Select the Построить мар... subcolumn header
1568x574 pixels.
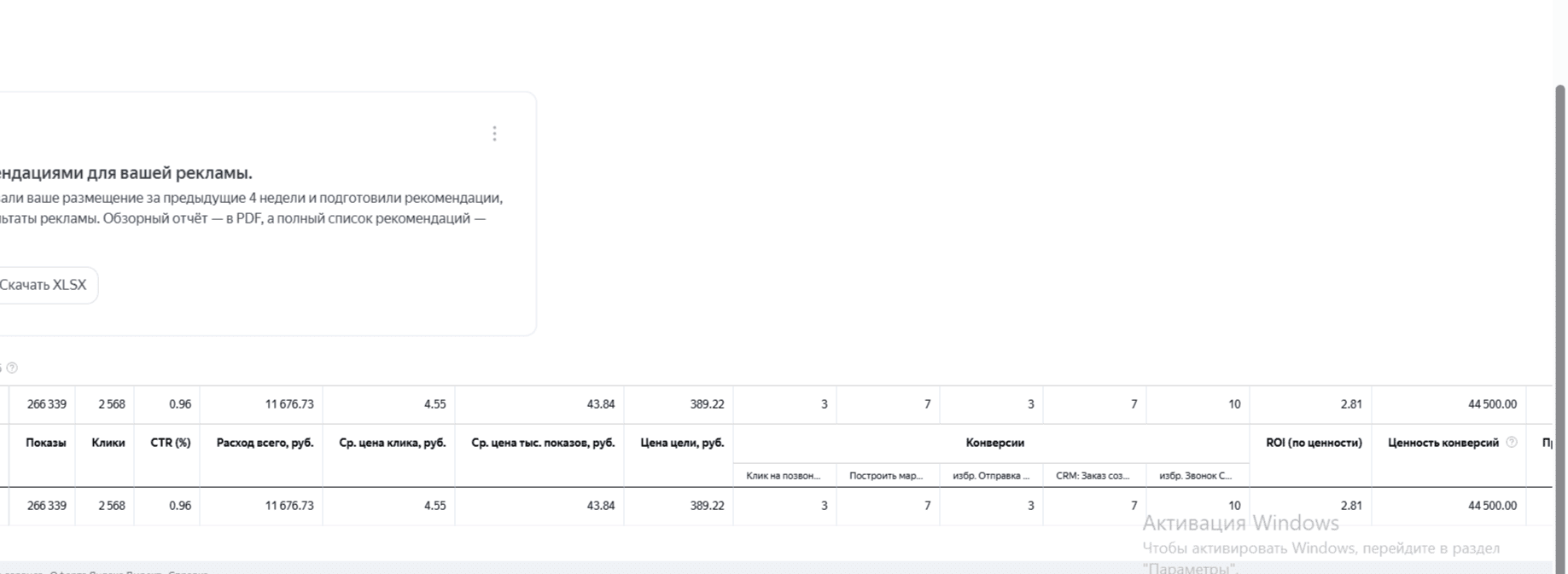[886, 475]
